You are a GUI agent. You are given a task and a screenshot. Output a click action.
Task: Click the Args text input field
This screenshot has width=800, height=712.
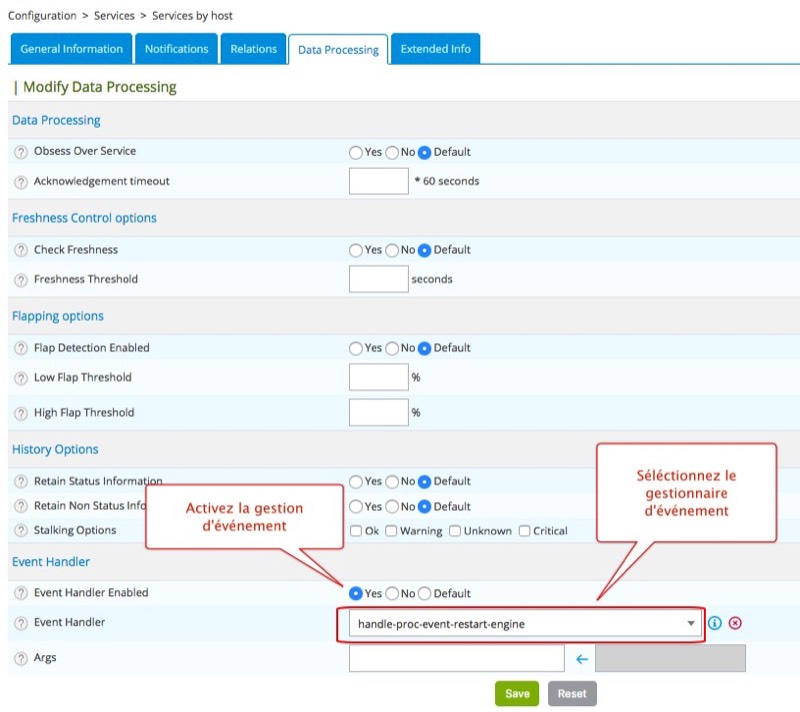pos(456,658)
